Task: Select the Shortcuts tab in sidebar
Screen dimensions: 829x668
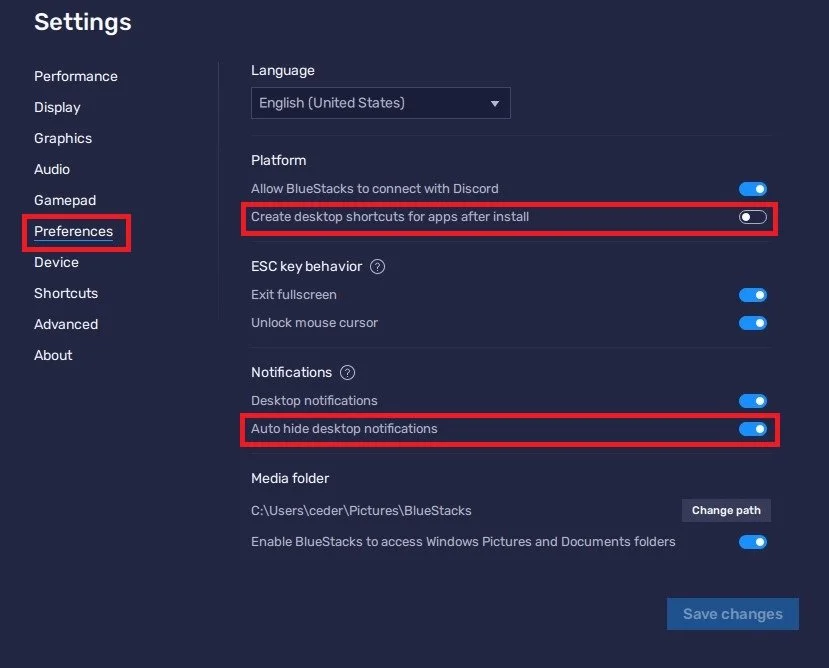Action: point(66,294)
